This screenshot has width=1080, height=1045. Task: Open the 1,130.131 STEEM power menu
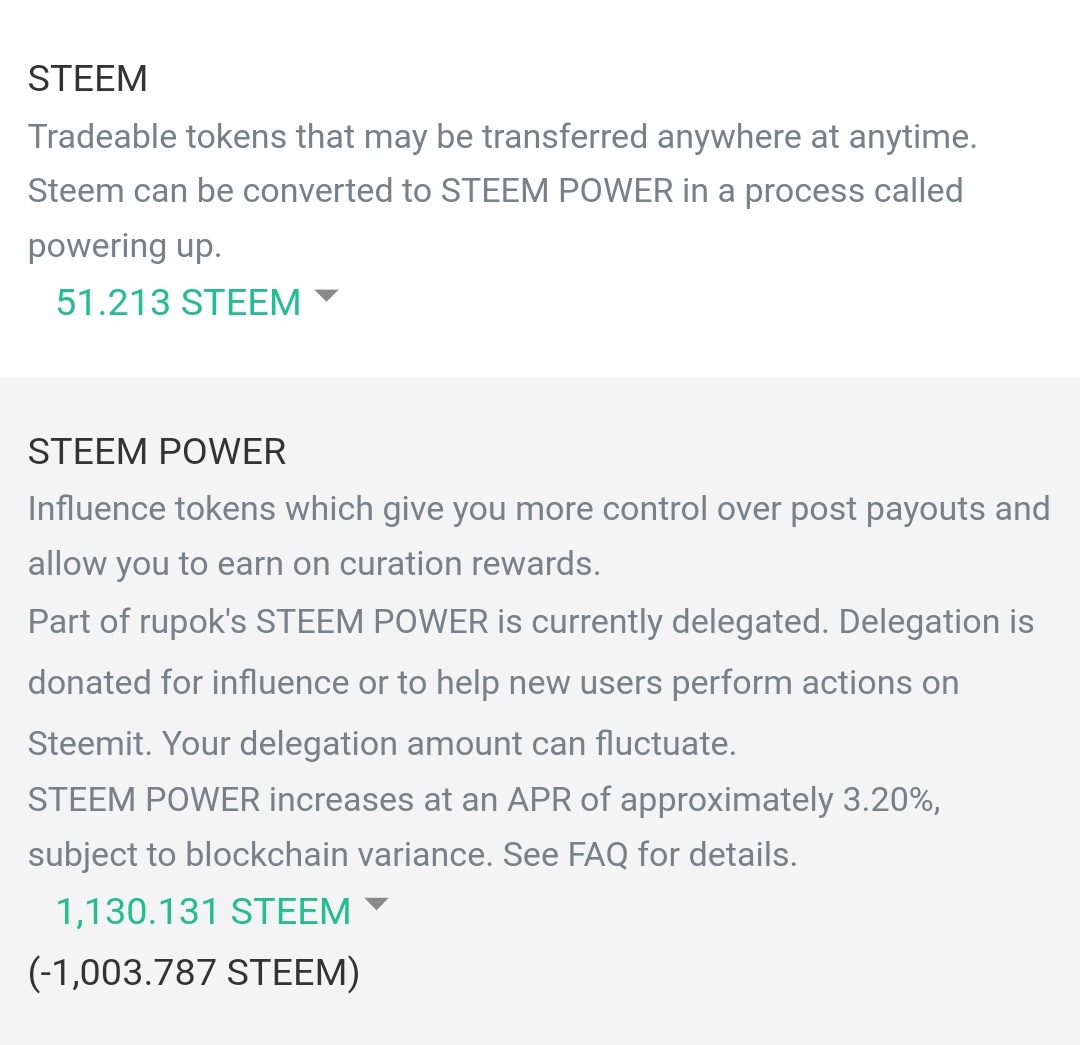pos(203,912)
